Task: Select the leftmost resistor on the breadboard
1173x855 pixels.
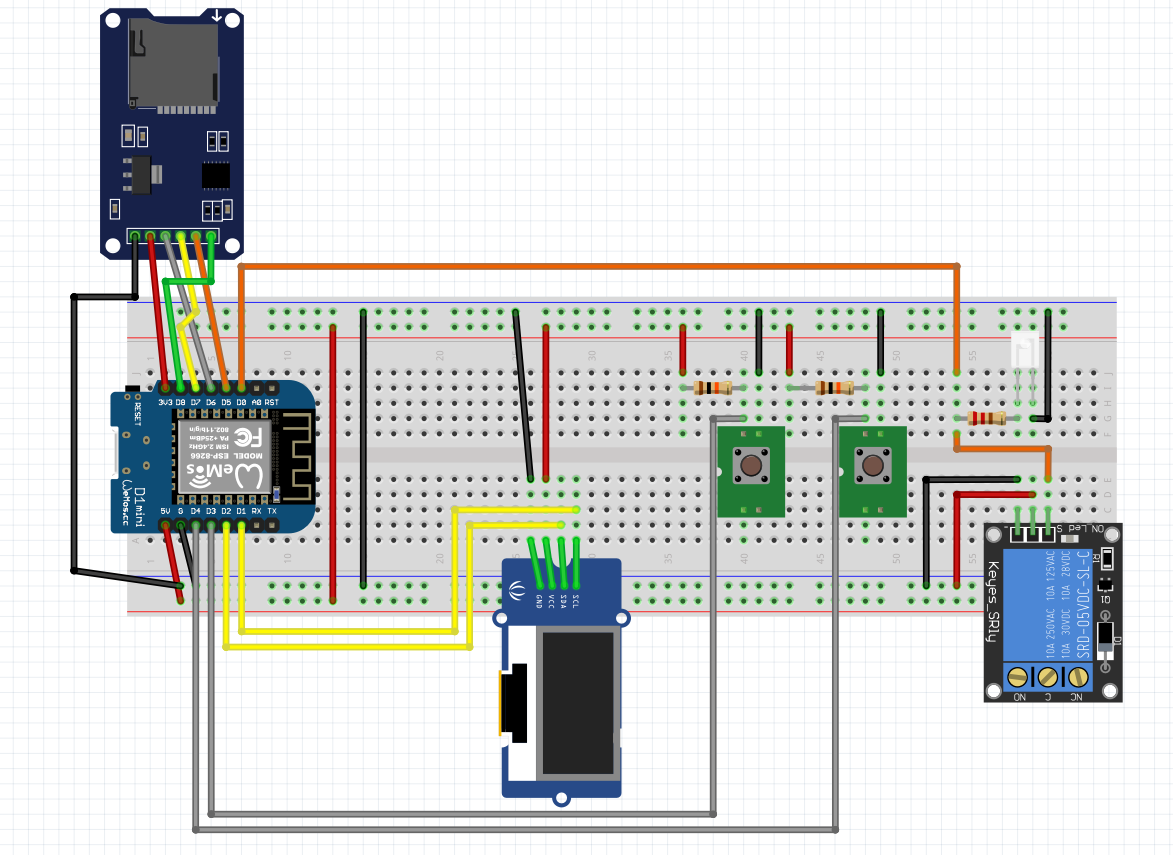Action: [x=713, y=387]
